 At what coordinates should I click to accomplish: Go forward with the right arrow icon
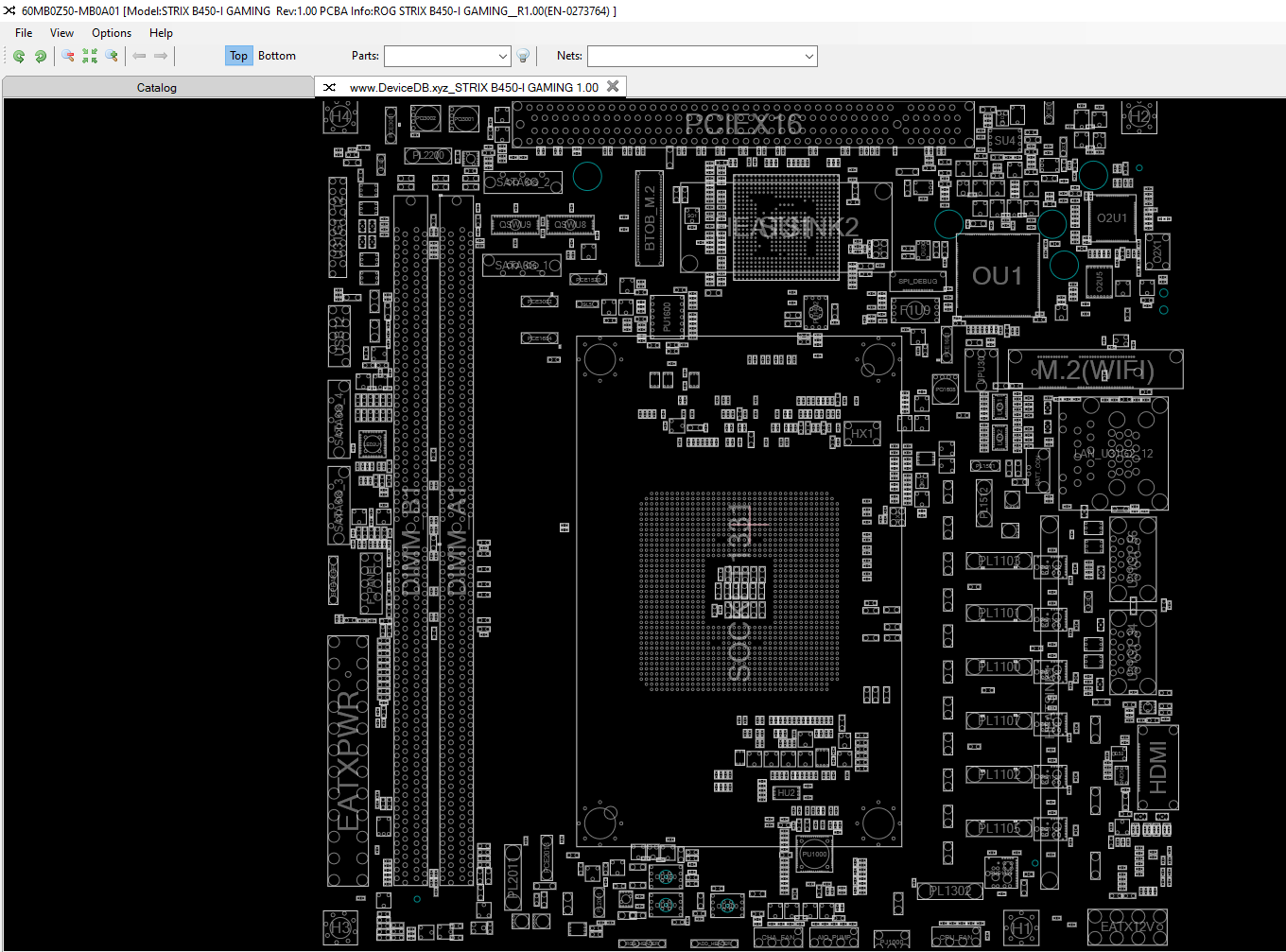(161, 56)
